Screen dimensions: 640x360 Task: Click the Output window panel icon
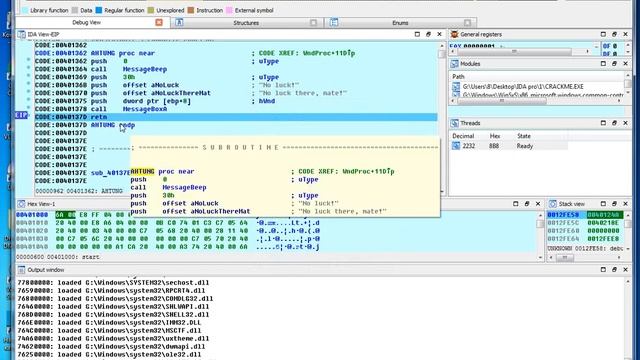coord(21,270)
